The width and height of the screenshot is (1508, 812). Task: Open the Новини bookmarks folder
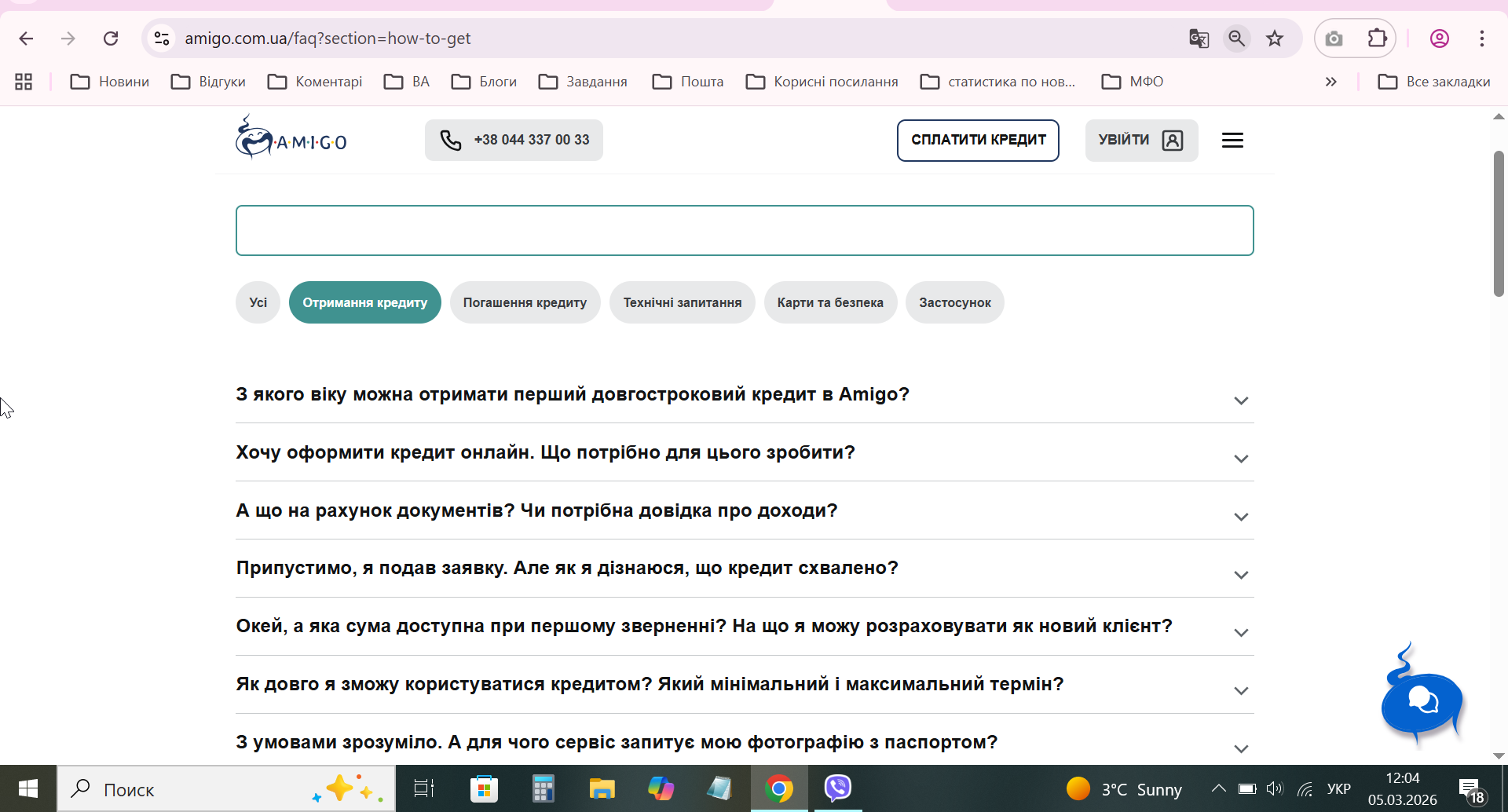click(110, 82)
